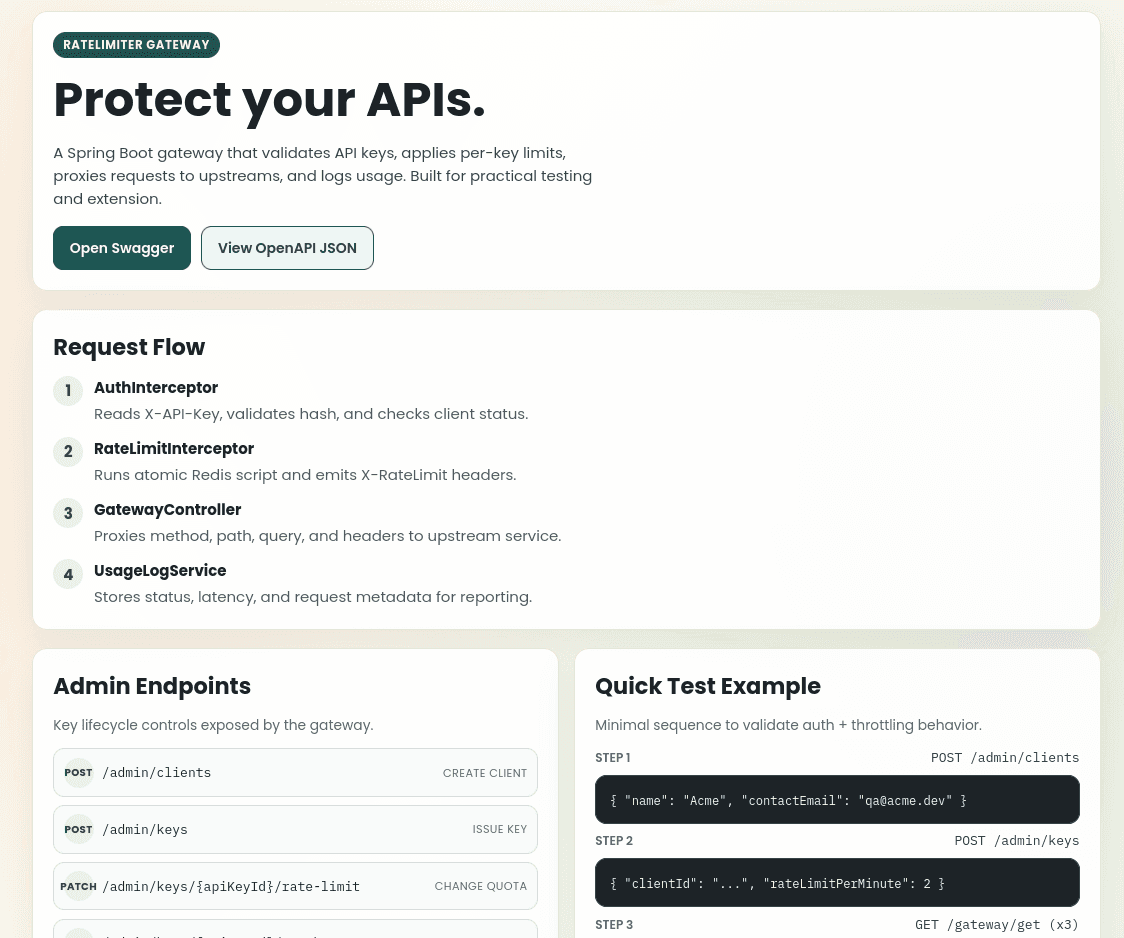This screenshot has height=938, width=1124.
Task: Click the Protect your APIs. headline
Action: pos(270,100)
